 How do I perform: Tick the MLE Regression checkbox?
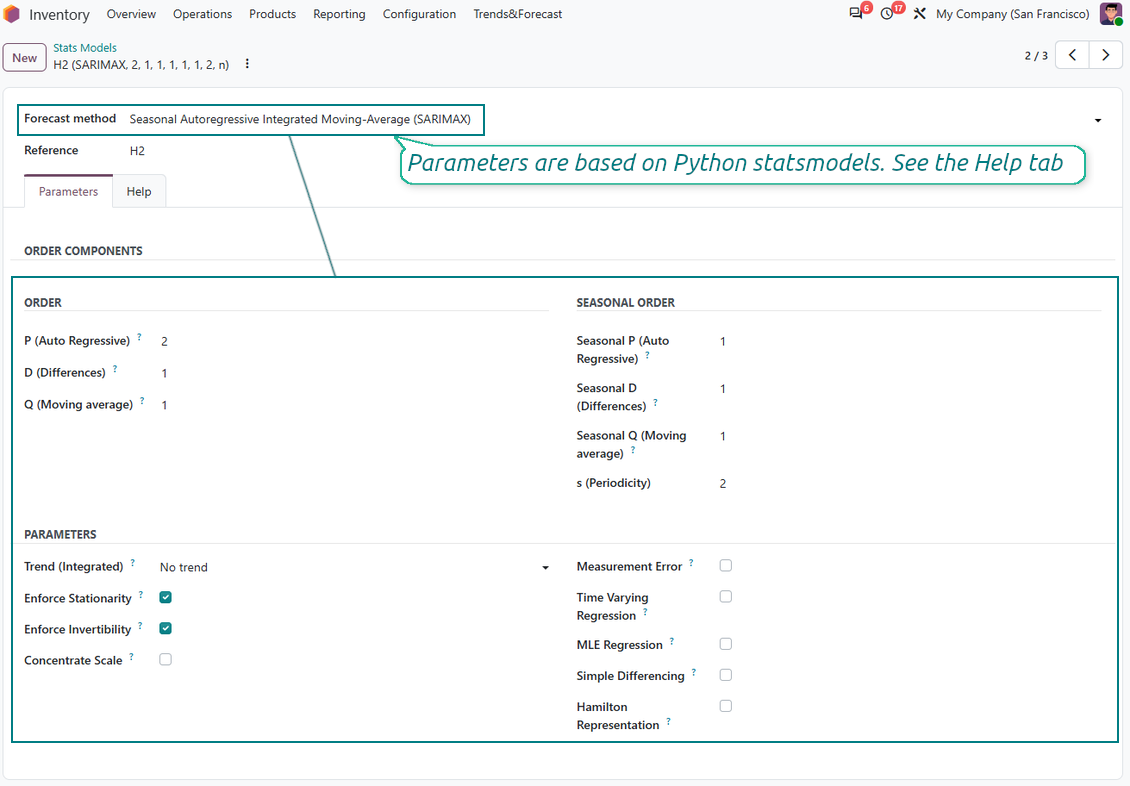[726, 644]
